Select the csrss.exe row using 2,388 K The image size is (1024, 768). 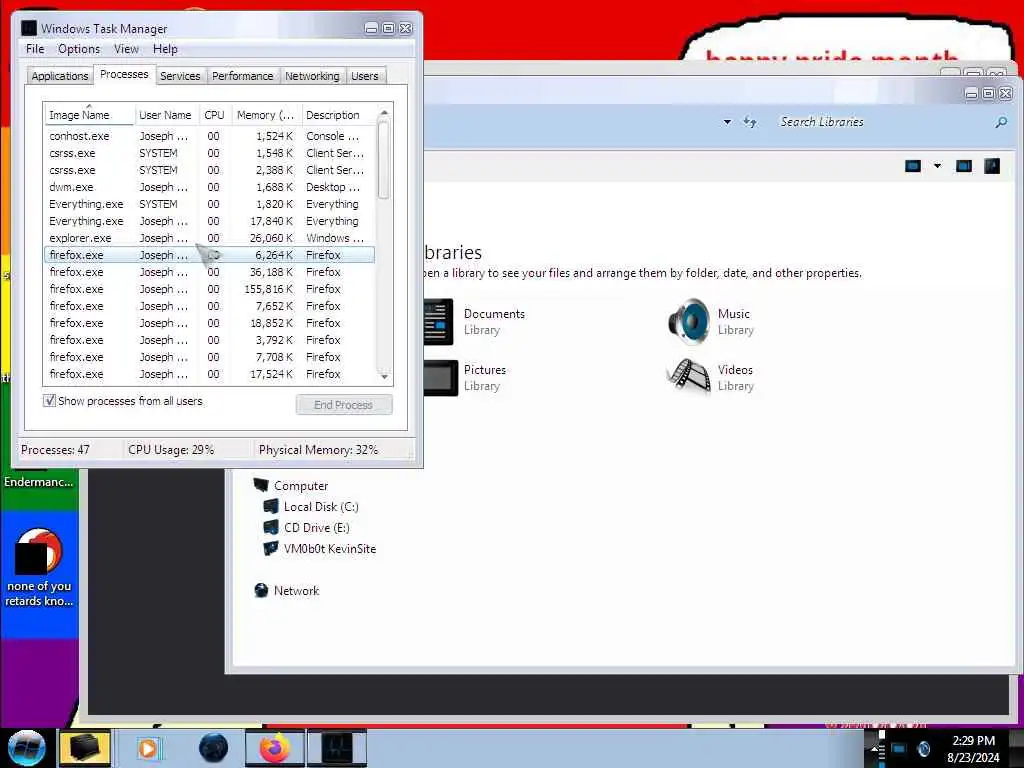point(209,170)
